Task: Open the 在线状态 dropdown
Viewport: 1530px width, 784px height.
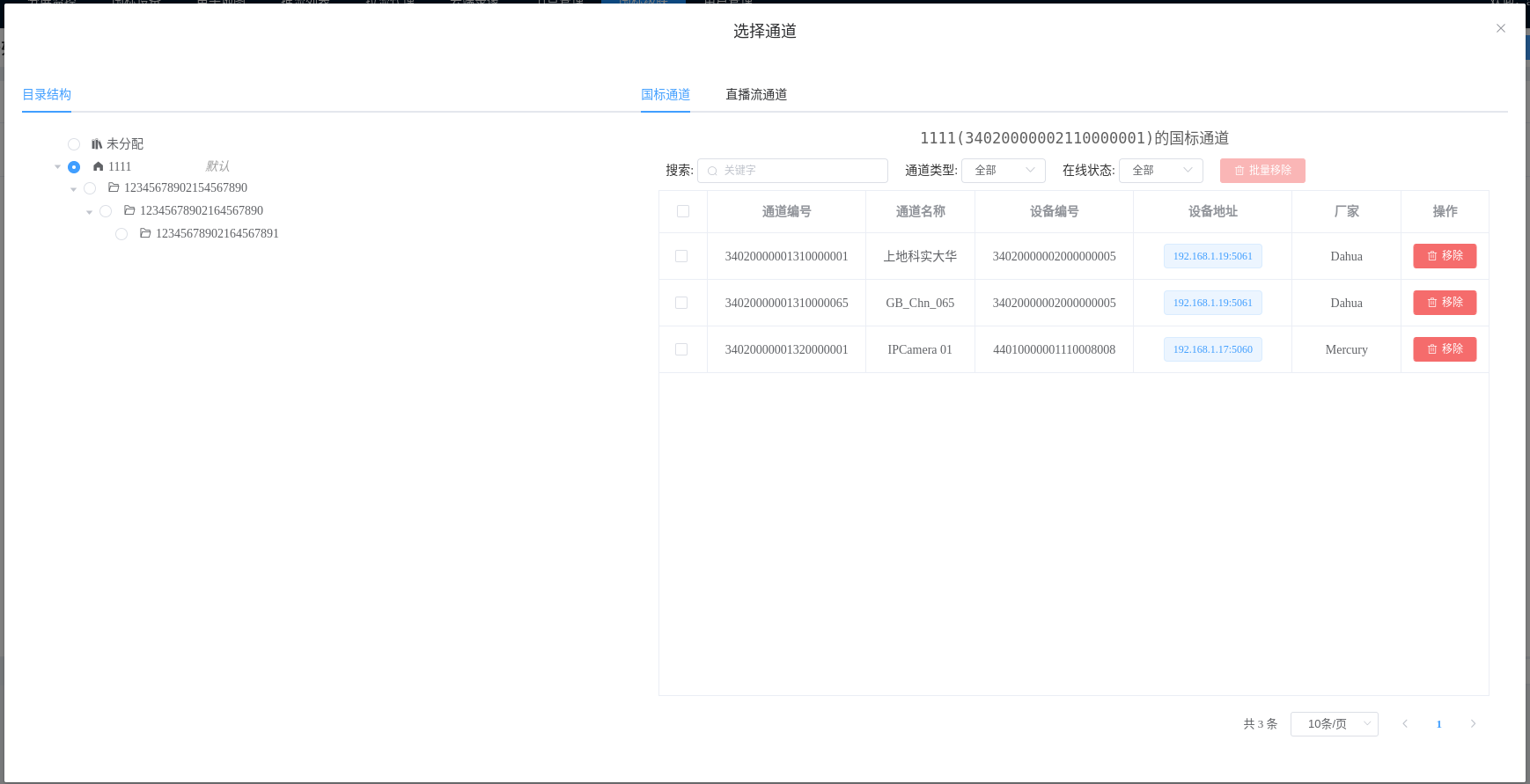Action: (1160, 171)
